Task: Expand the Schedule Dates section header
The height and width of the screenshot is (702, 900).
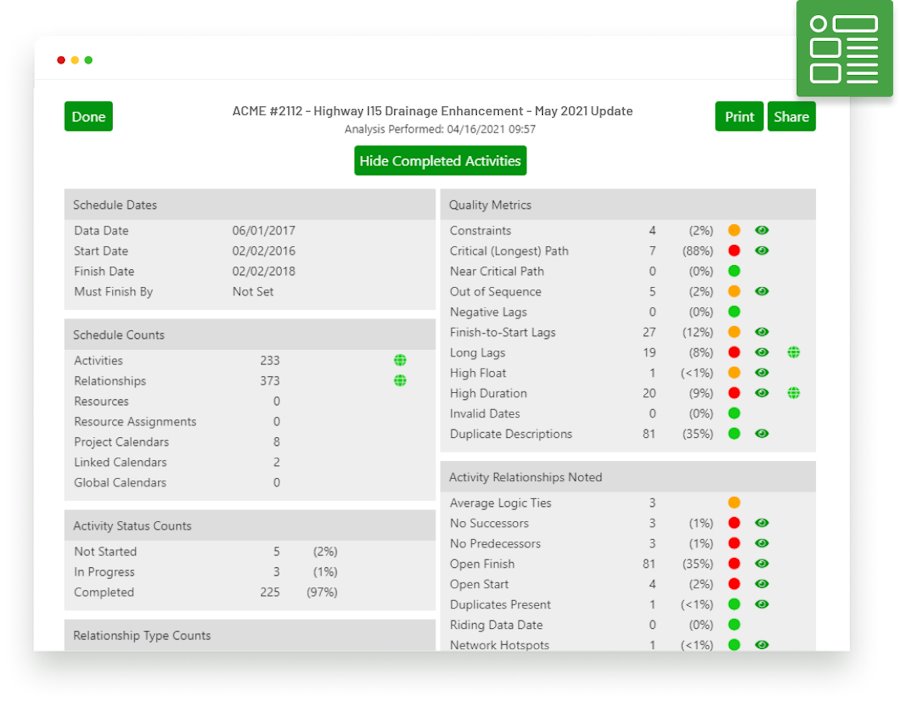Action: (x=249, y=205)
